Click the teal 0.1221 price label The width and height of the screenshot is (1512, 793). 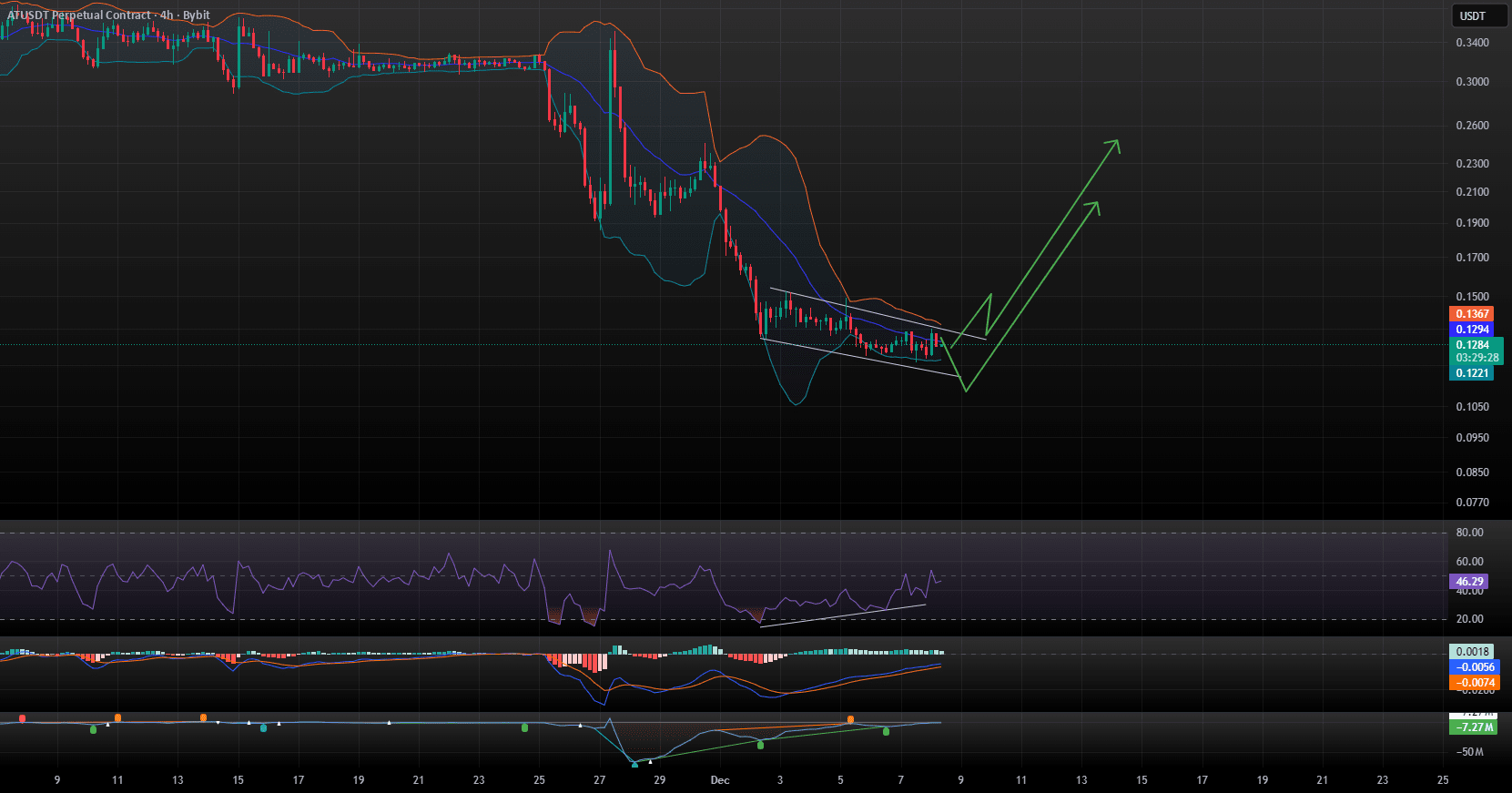point(1471,373)
